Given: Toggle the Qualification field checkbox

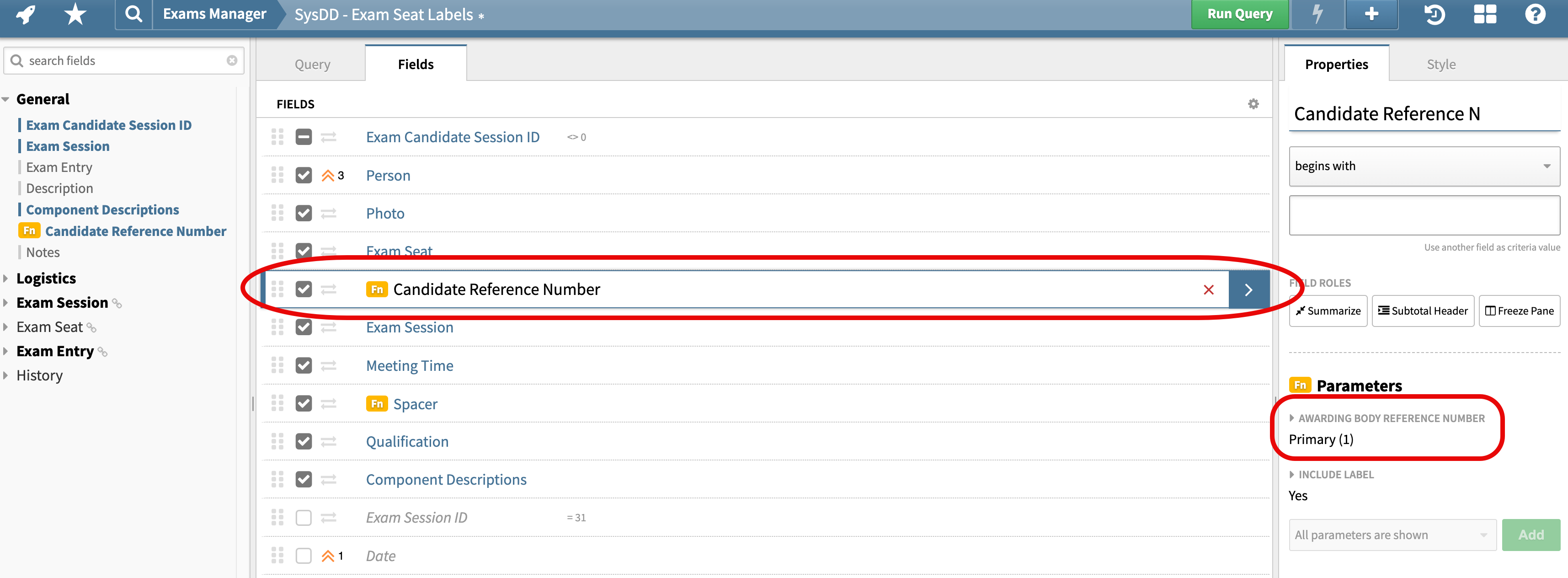Looking at the screenshot, I should tap(303, 442).
